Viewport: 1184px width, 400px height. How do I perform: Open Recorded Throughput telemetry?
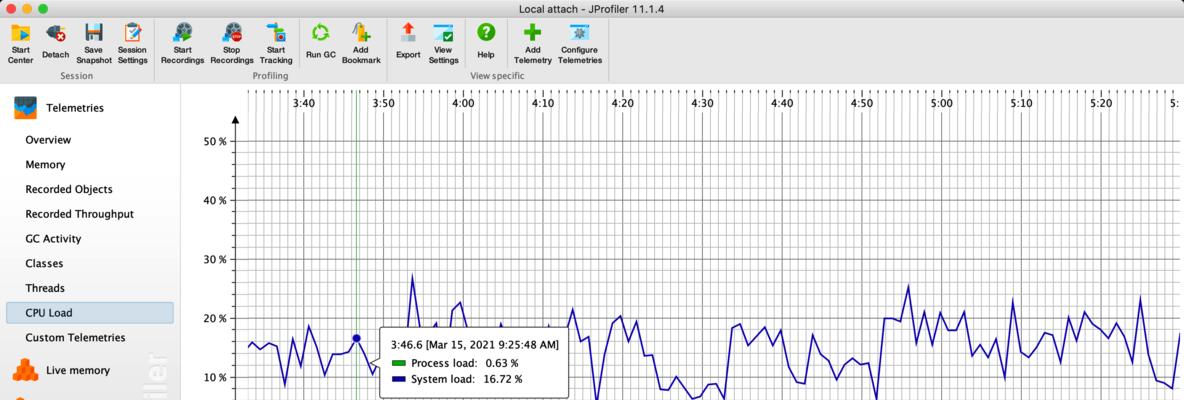click(x=79, y=214)
